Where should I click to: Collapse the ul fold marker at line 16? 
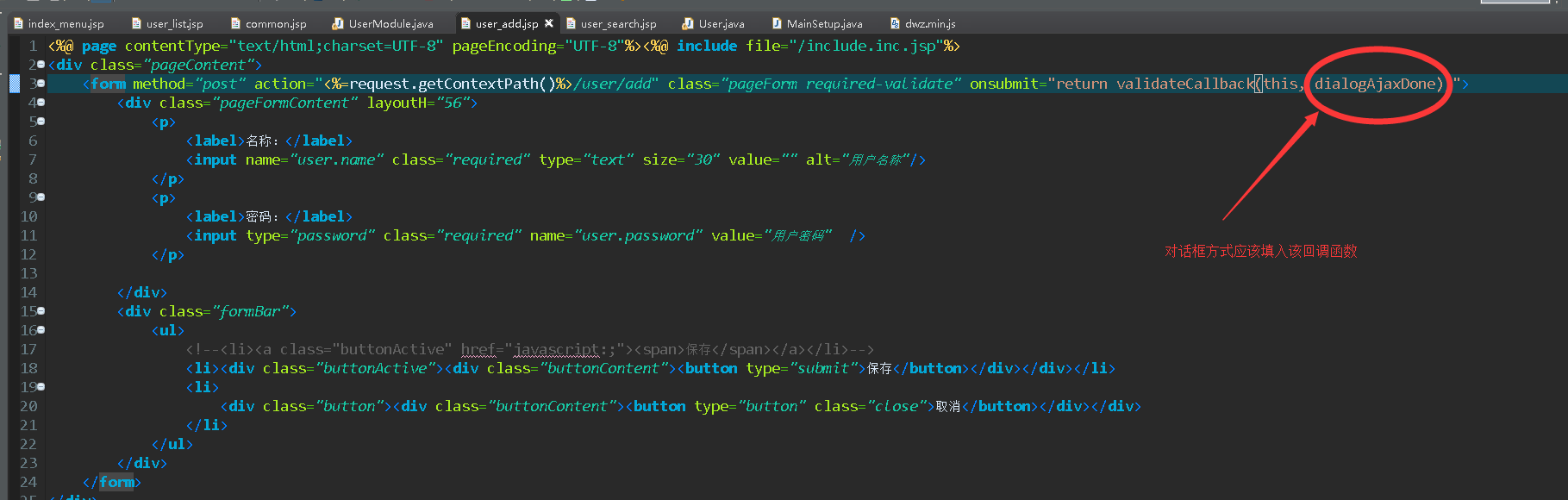pos(41,330)
